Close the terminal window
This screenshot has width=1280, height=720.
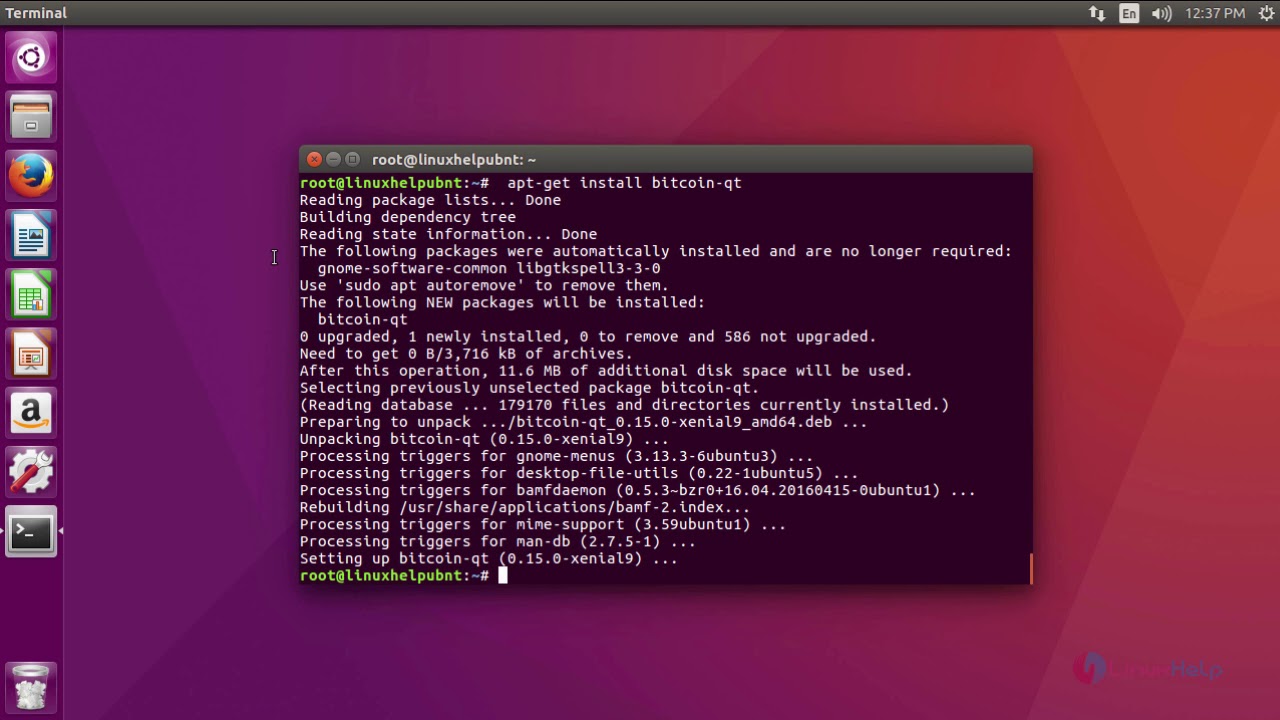[x=314, y=159]
